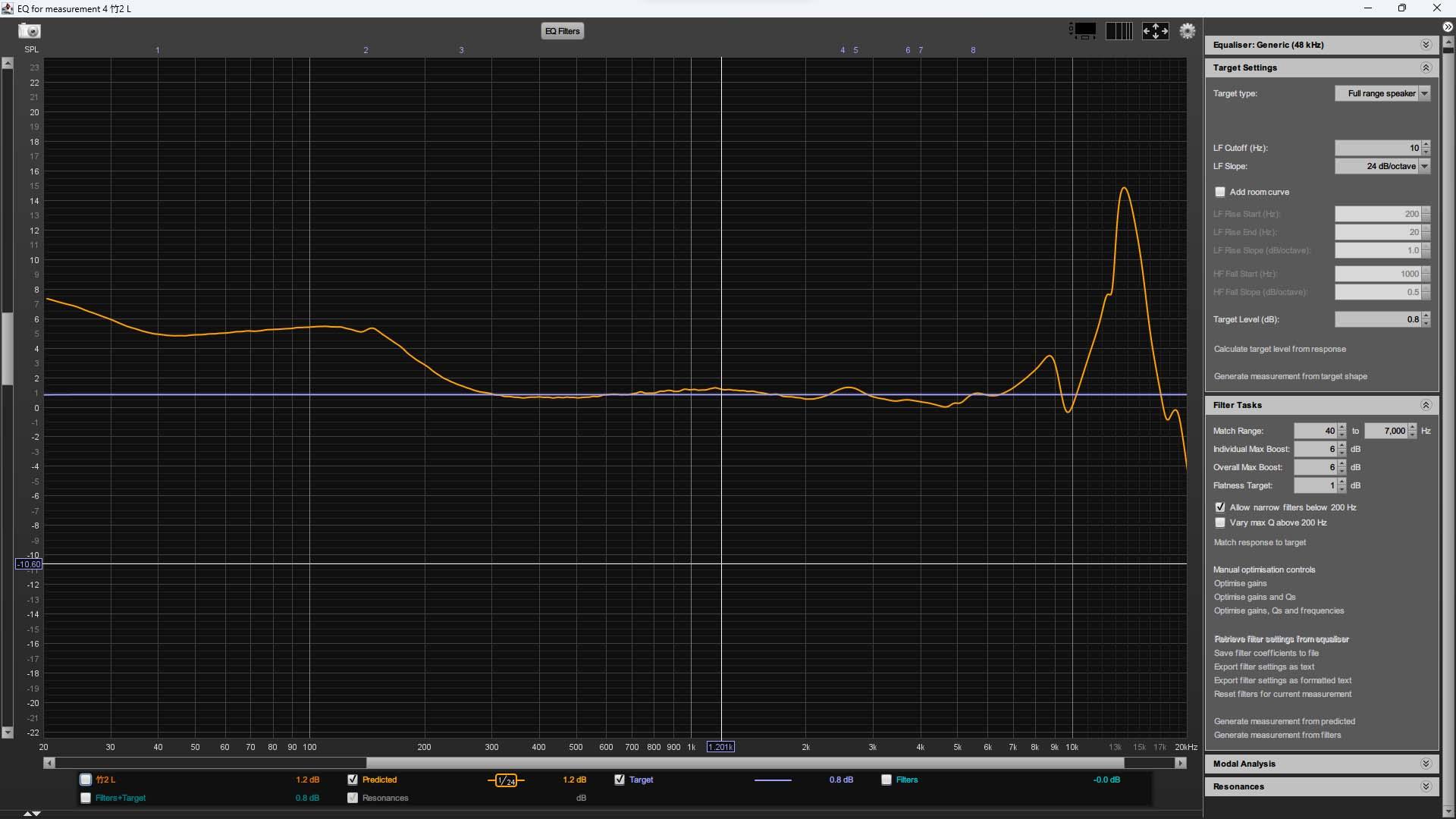This screenshot has width=1456, height=819.
Task: Show the Filters trace checkbox
Action: [886, 780]
